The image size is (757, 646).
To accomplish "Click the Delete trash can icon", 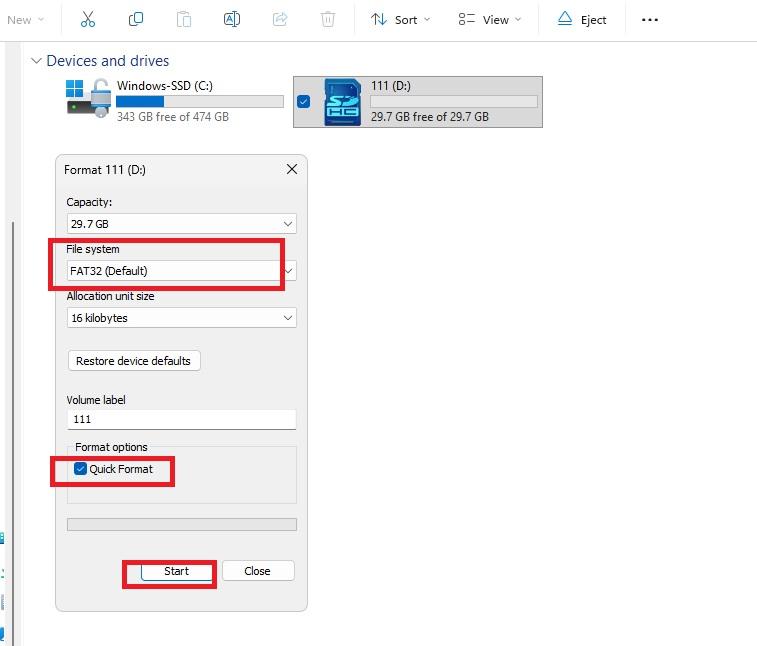I will [328, 19].
